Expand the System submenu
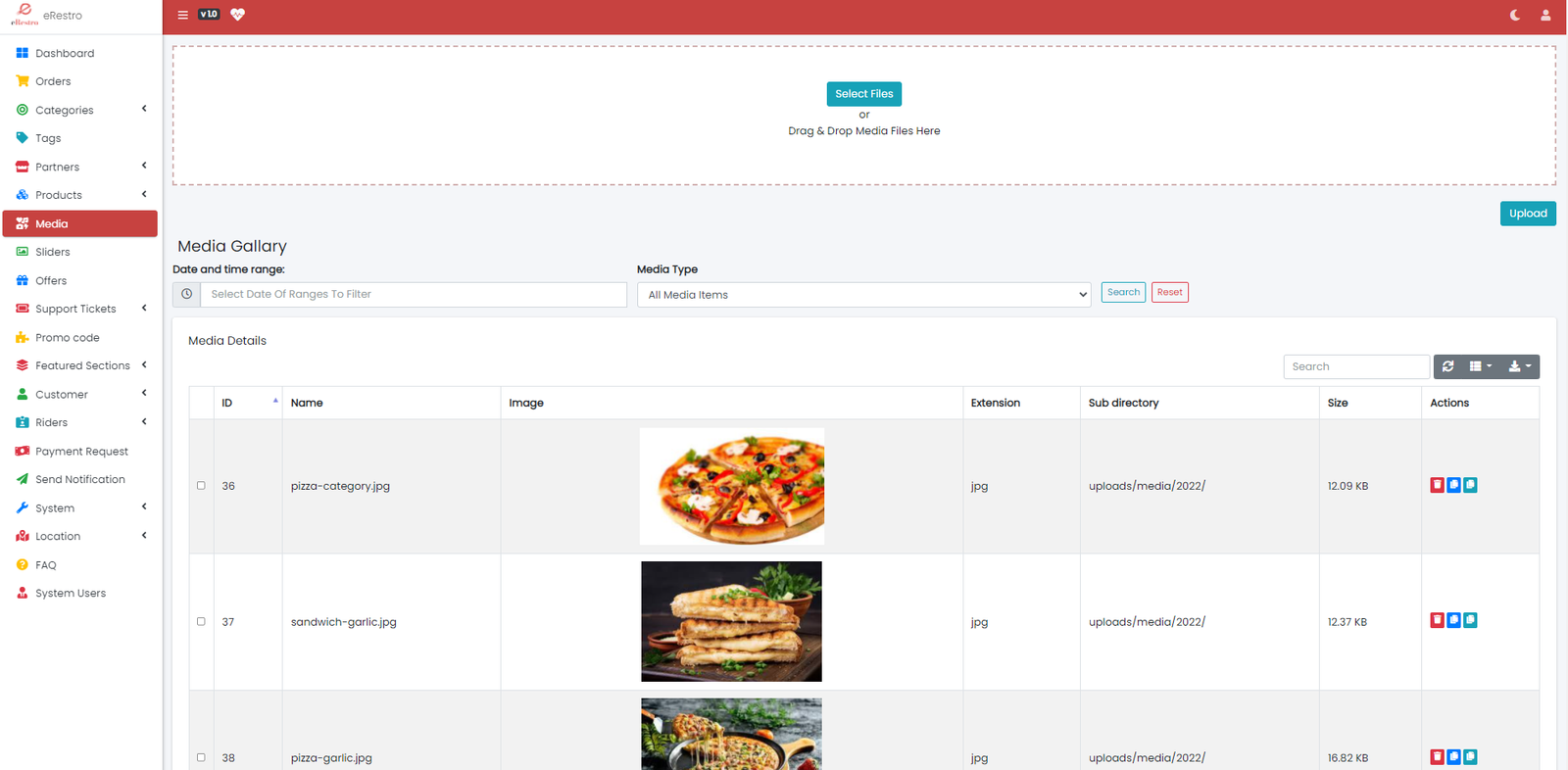Viewport: 1568px width, 770px height. (79, 507)
